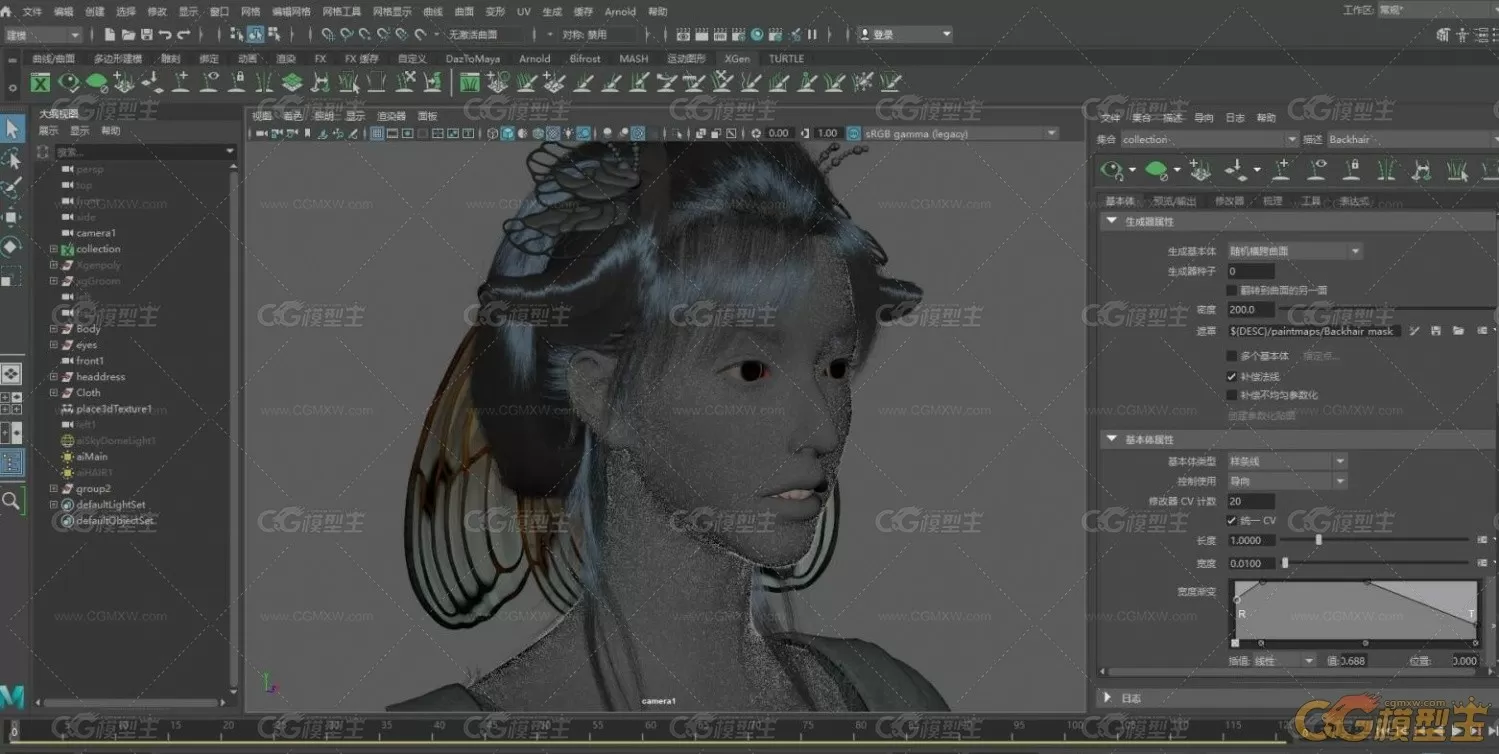Uncheck 补偿法线 checkbox
1499x754 pixels.
coord(1232,376)
